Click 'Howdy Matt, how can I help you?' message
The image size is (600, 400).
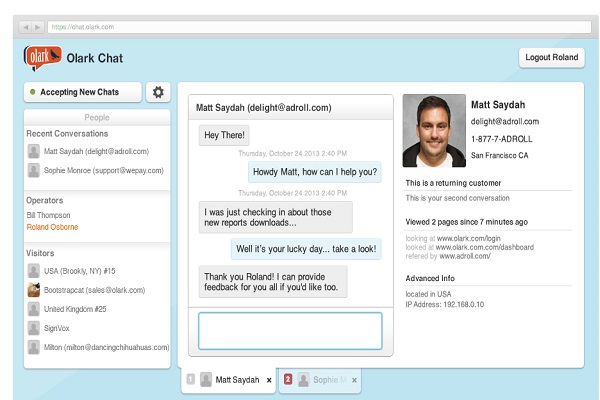click(315, 172)
